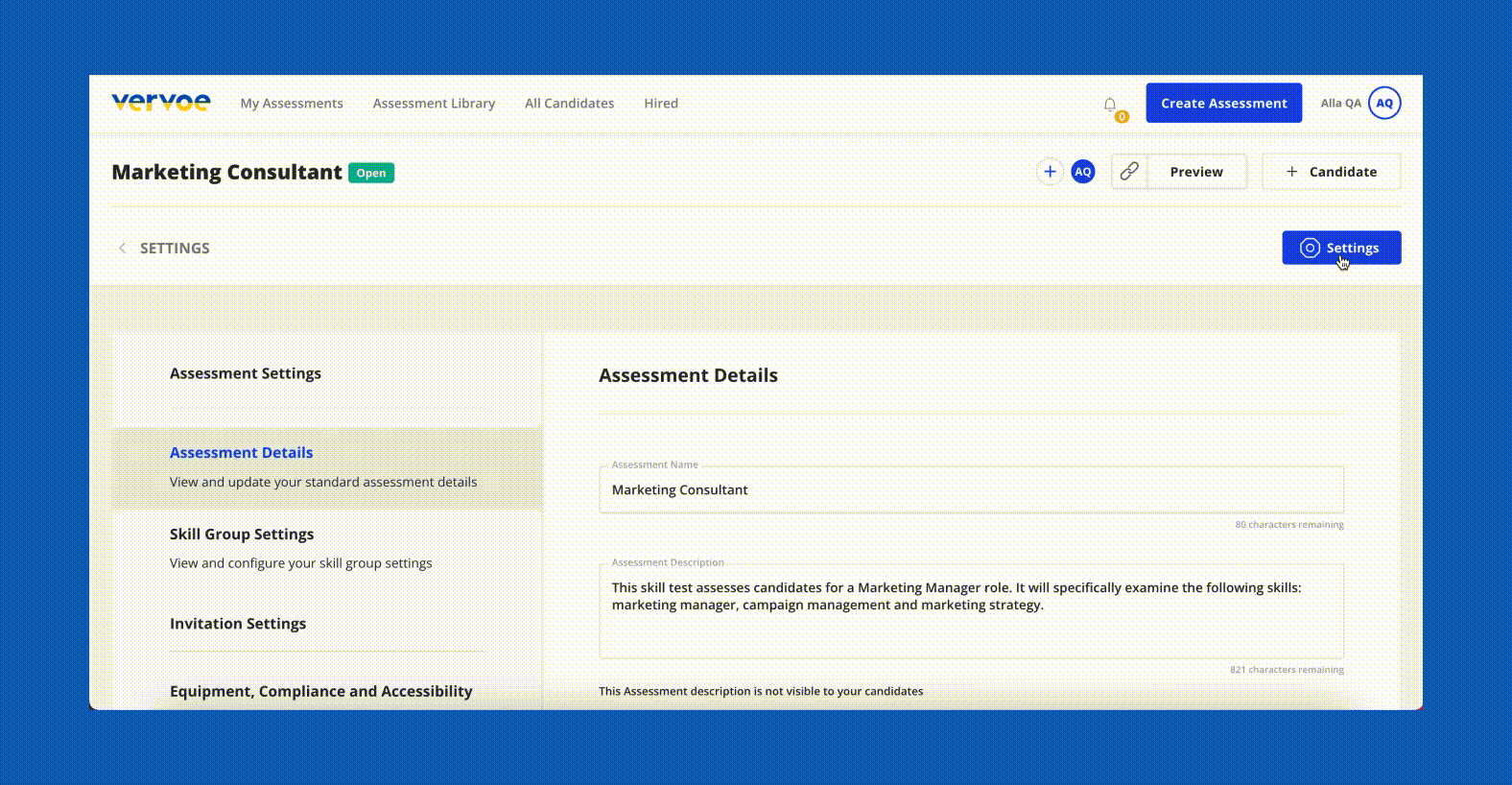This screenshot has width=1512, height=785.
Task: Add a collaborator with the plus icon
Action: click(1050, 172)
